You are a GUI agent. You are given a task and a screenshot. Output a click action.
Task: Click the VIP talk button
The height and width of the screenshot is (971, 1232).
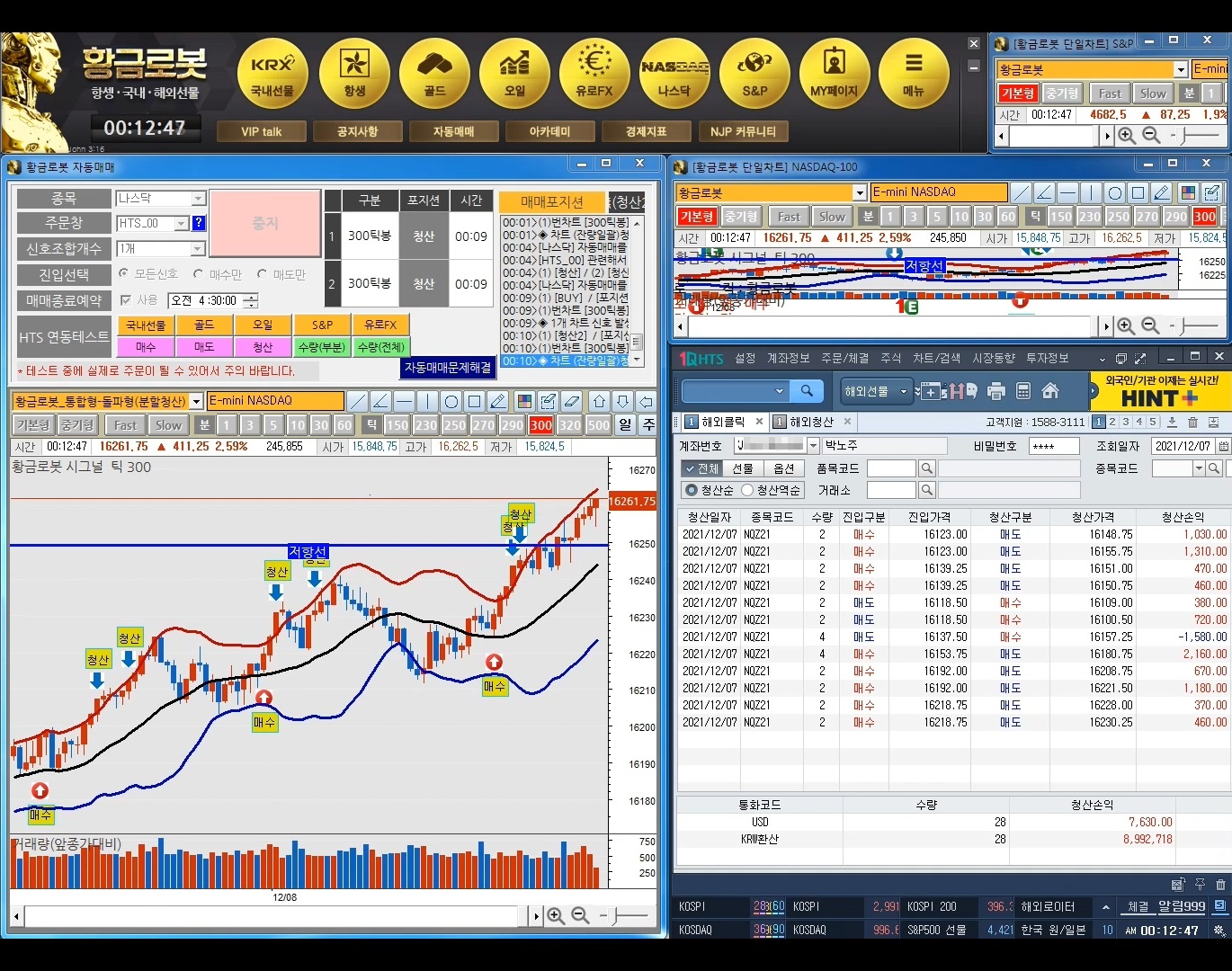click(x=262, y=131)
